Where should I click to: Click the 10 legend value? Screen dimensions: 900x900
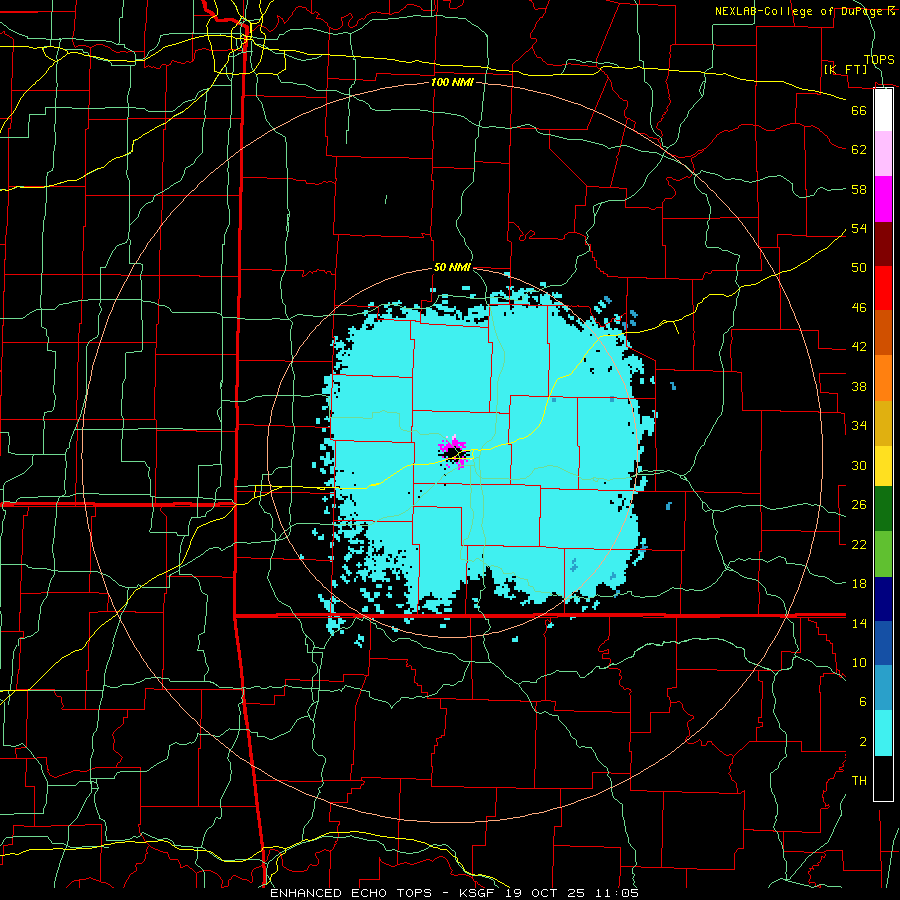859,662
